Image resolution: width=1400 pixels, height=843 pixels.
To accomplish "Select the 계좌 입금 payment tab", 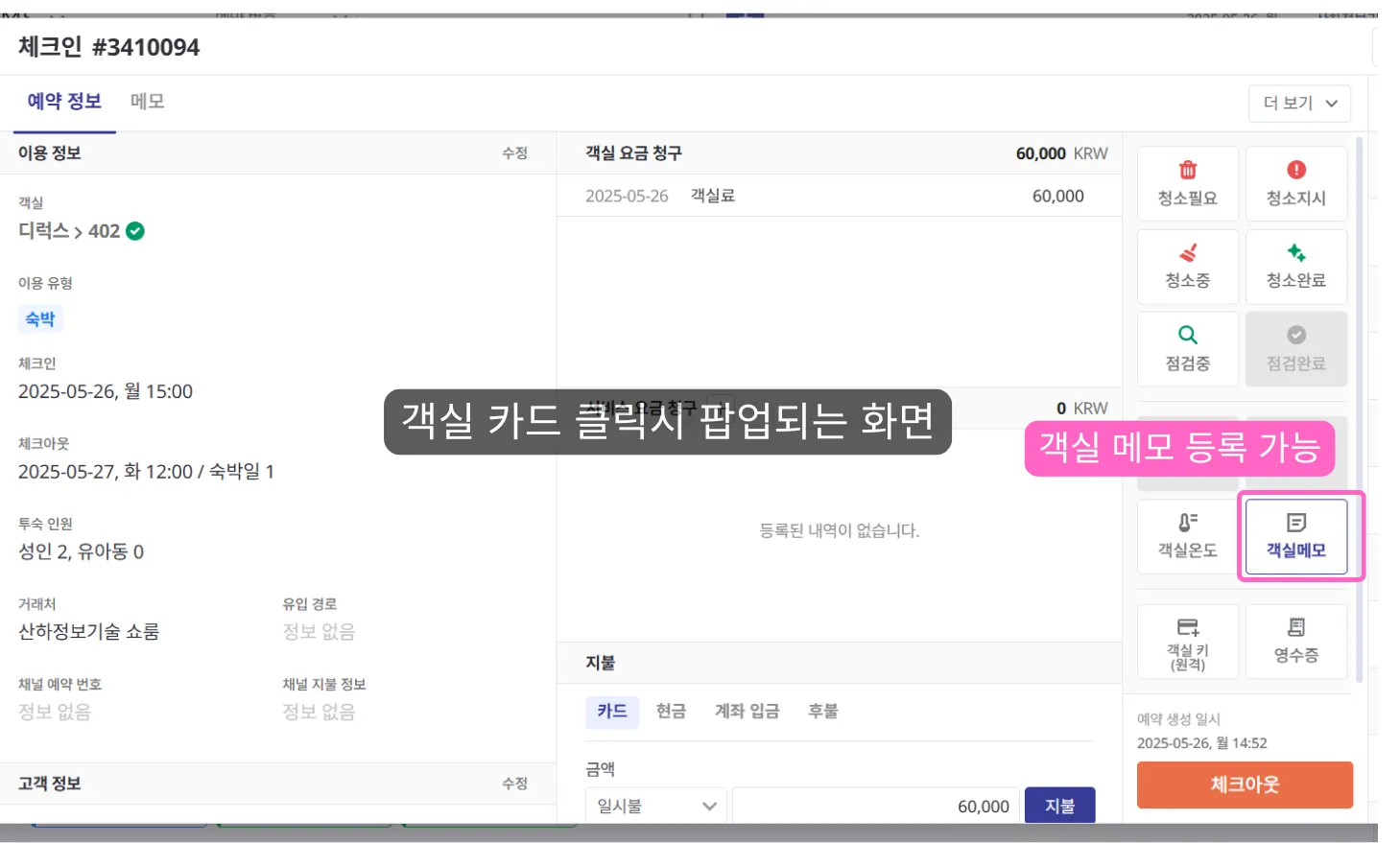I will [747, 712].
